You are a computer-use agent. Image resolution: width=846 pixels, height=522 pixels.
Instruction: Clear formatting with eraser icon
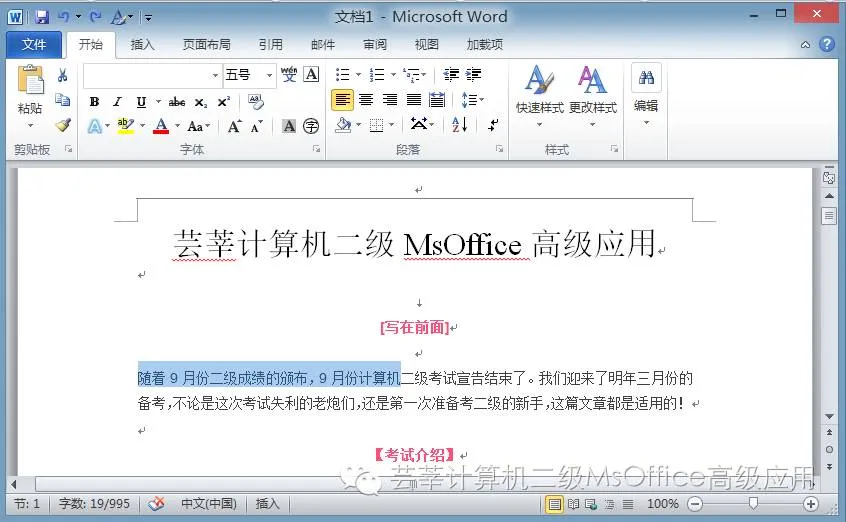[x=256, y=101]
